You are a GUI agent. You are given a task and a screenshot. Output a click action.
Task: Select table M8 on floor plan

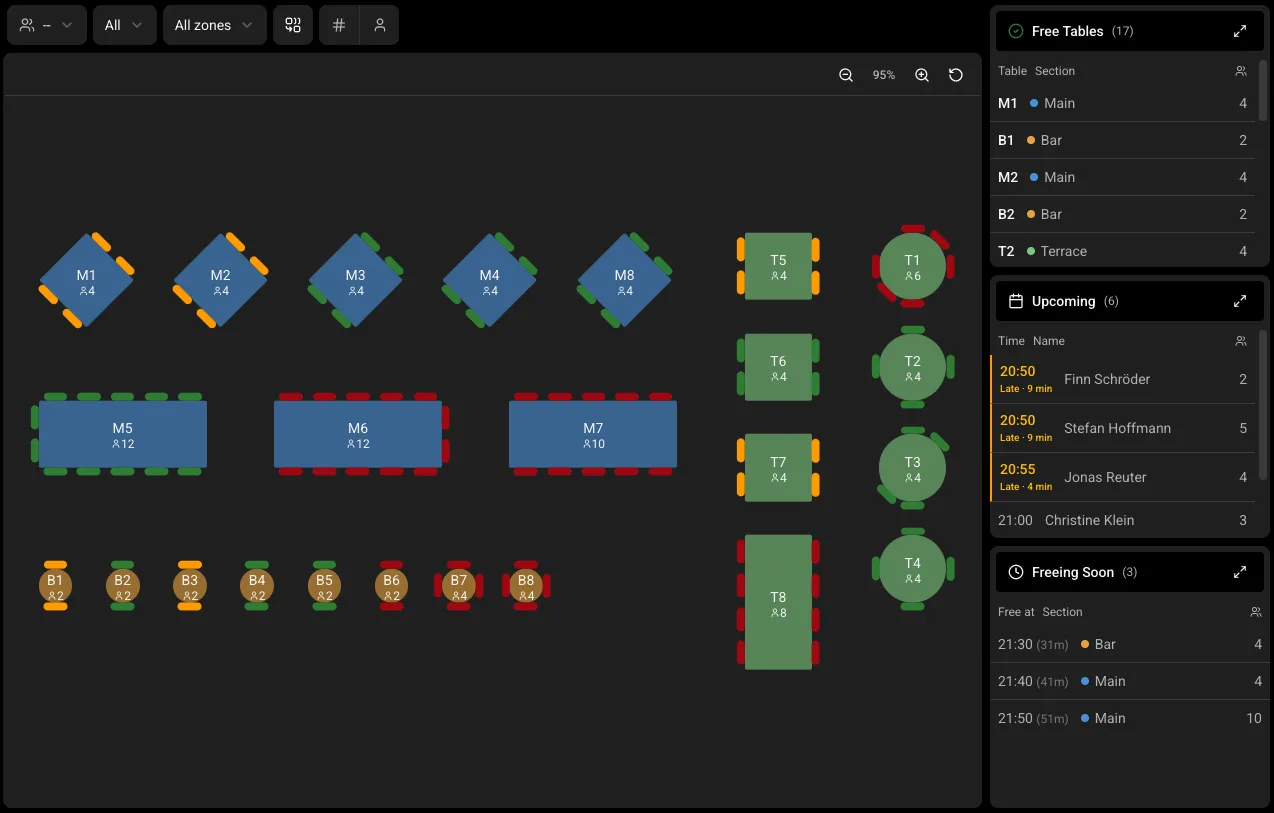[624, 281]
